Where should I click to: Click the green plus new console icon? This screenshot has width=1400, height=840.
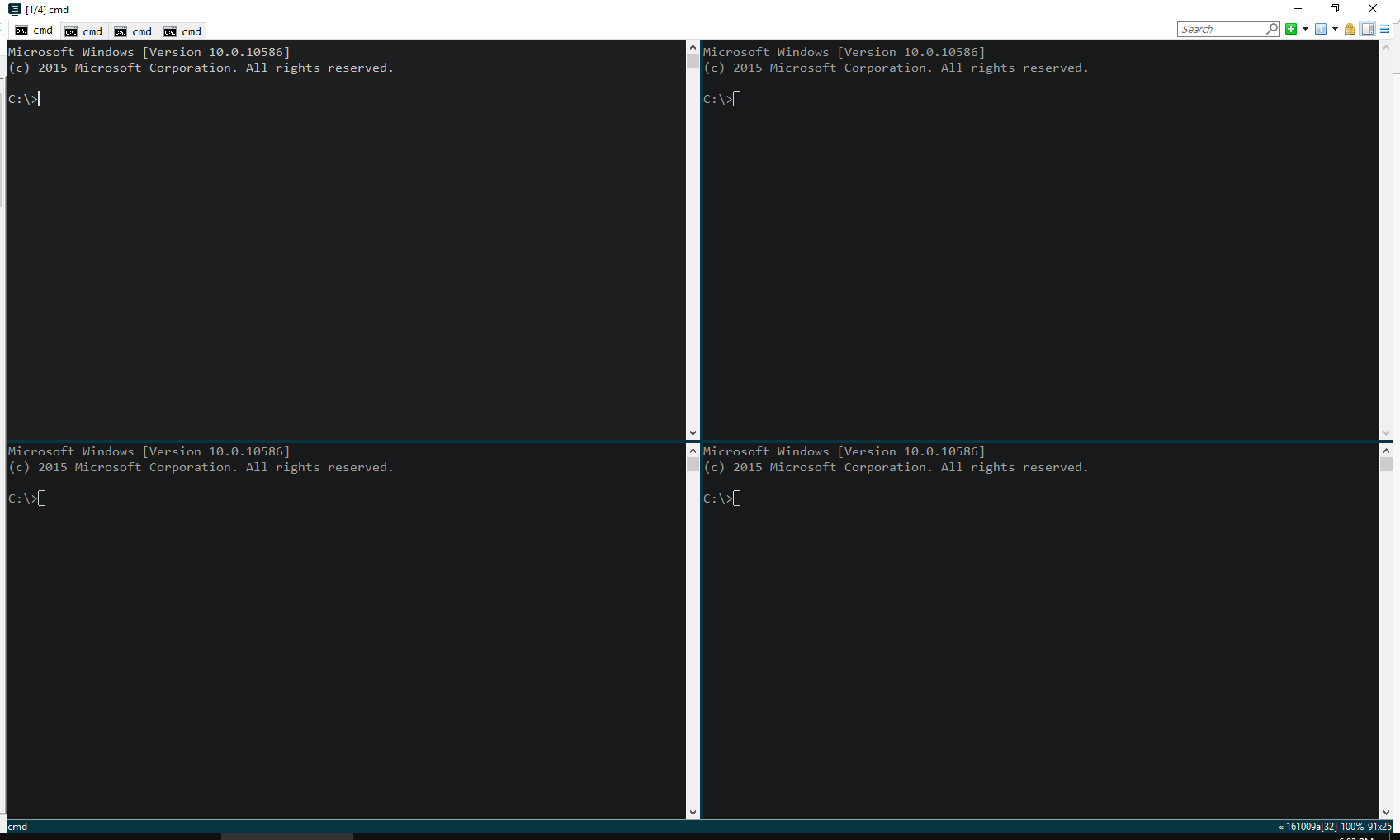(1291, 29)
